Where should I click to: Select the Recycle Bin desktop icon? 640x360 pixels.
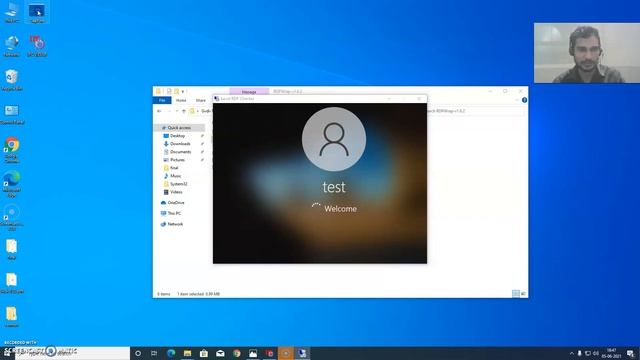[11, 80]
